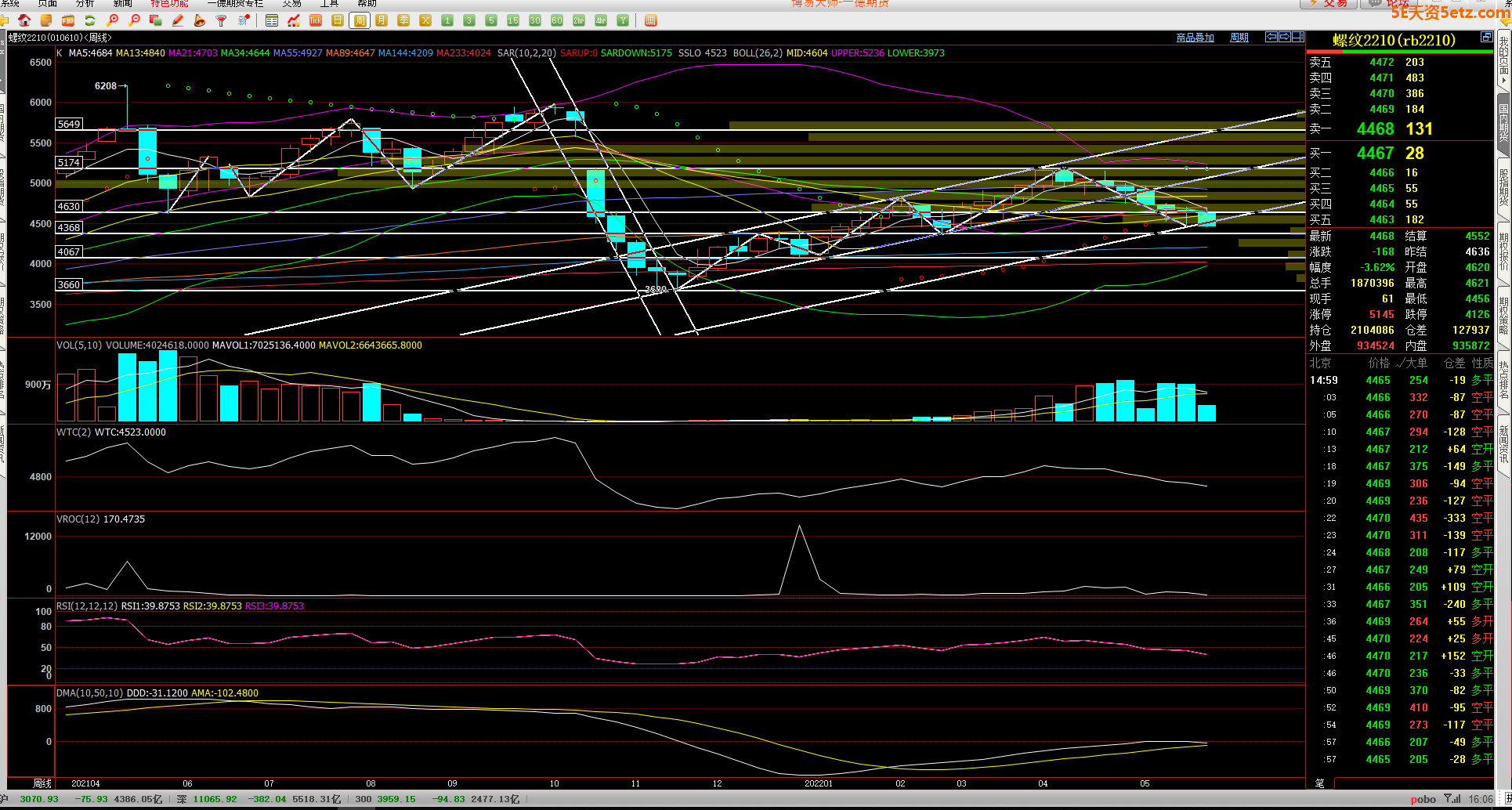
Task: Open the 一德期货专栏 menu
Action: point(235,4)
